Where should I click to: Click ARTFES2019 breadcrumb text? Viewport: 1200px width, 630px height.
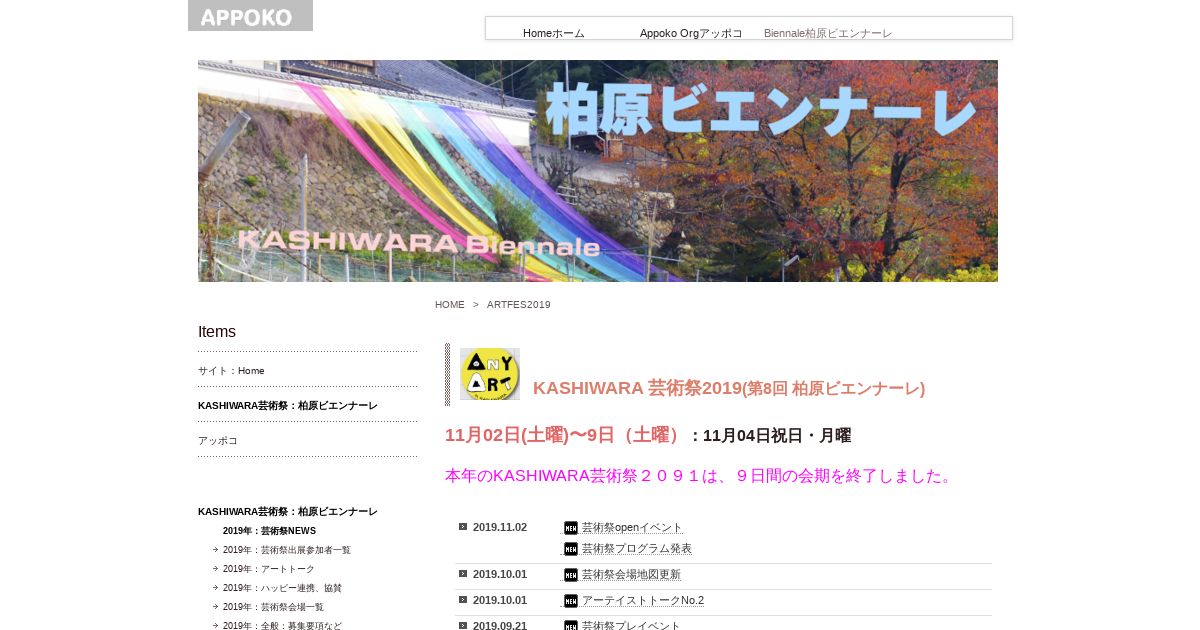[518, 305]
